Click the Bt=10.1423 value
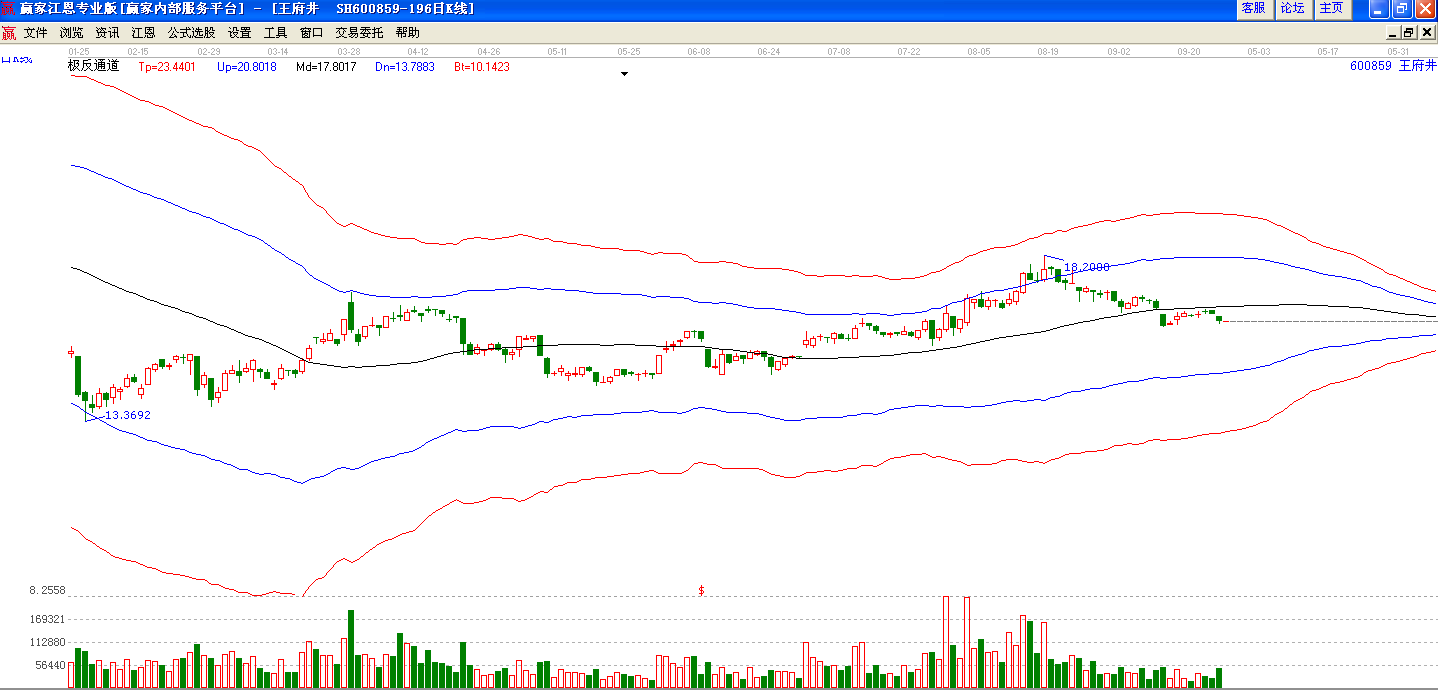Image resolution: width=1438 pixels, height=693 pixels. [482, 67]
